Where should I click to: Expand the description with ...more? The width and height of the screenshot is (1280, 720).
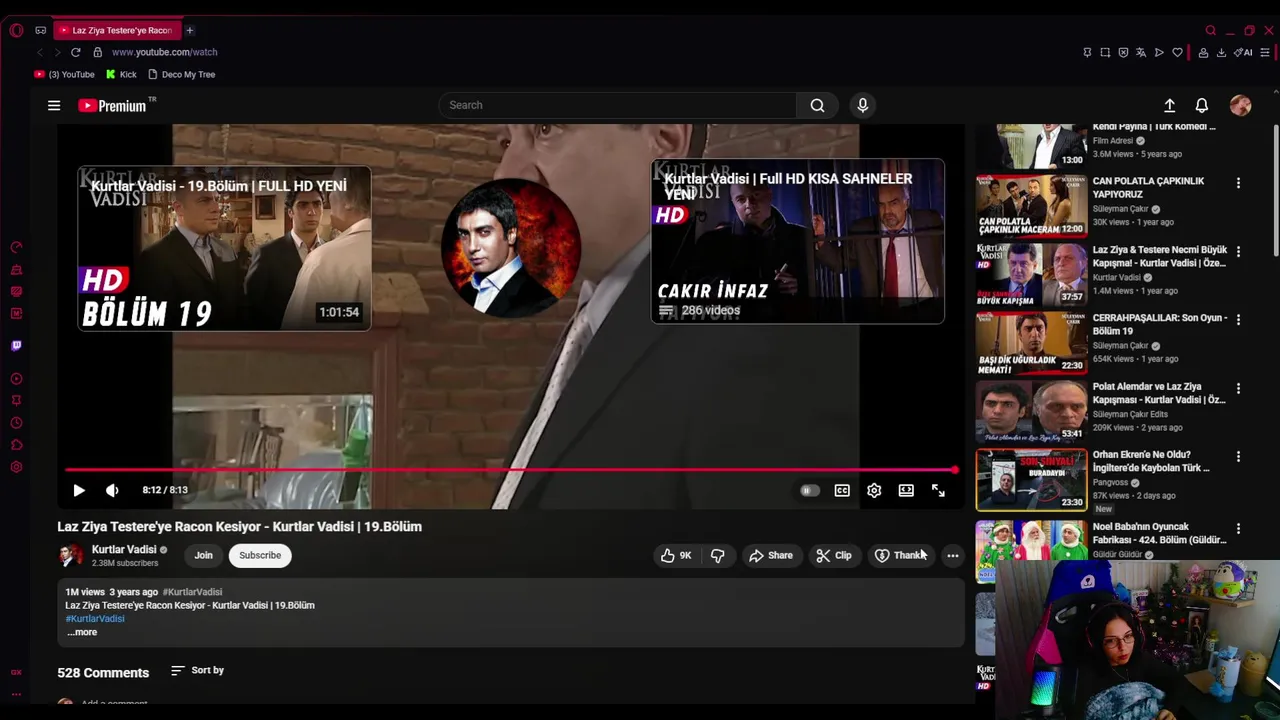tap(82, 632)
